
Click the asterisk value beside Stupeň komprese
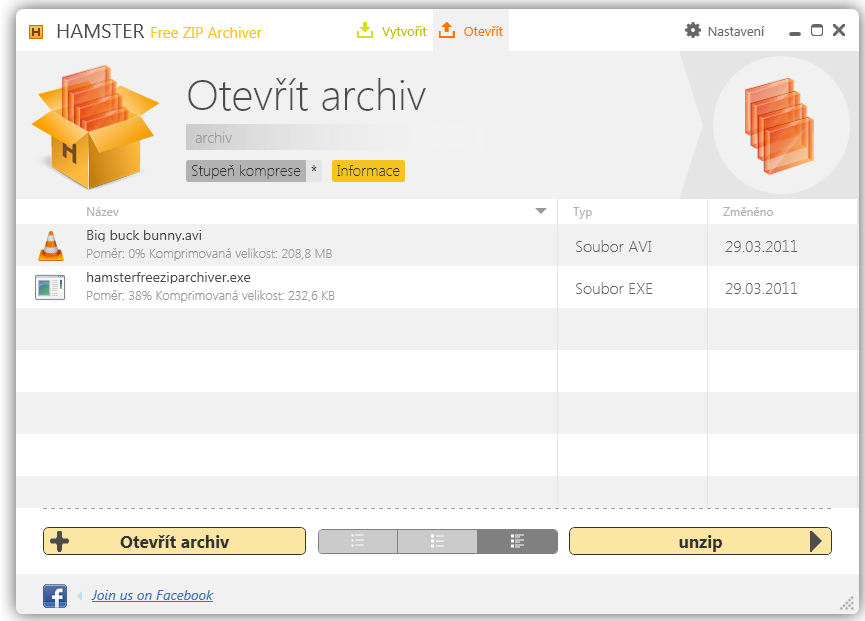coord(314,170)
